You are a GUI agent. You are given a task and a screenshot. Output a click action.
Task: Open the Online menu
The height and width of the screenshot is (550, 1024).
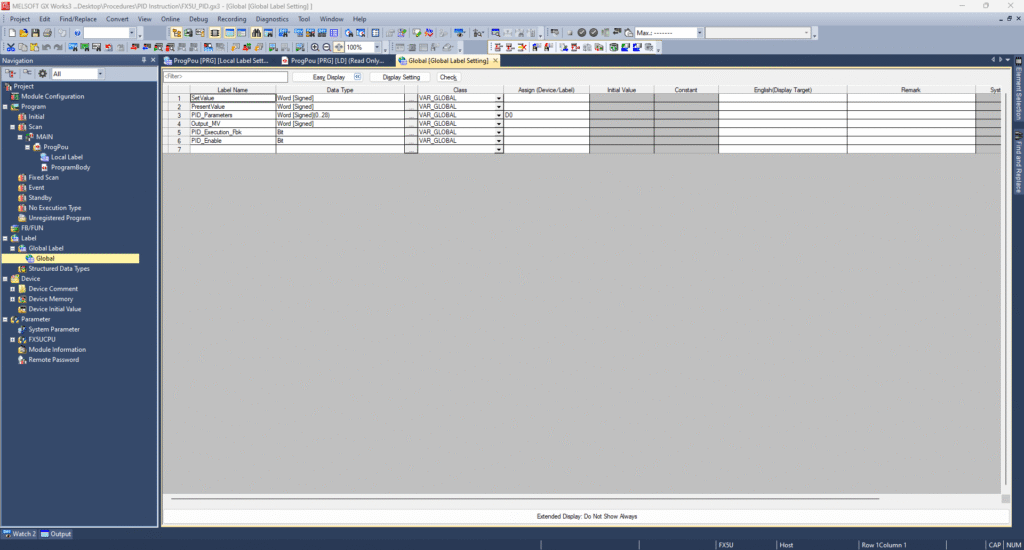point(170,19)
